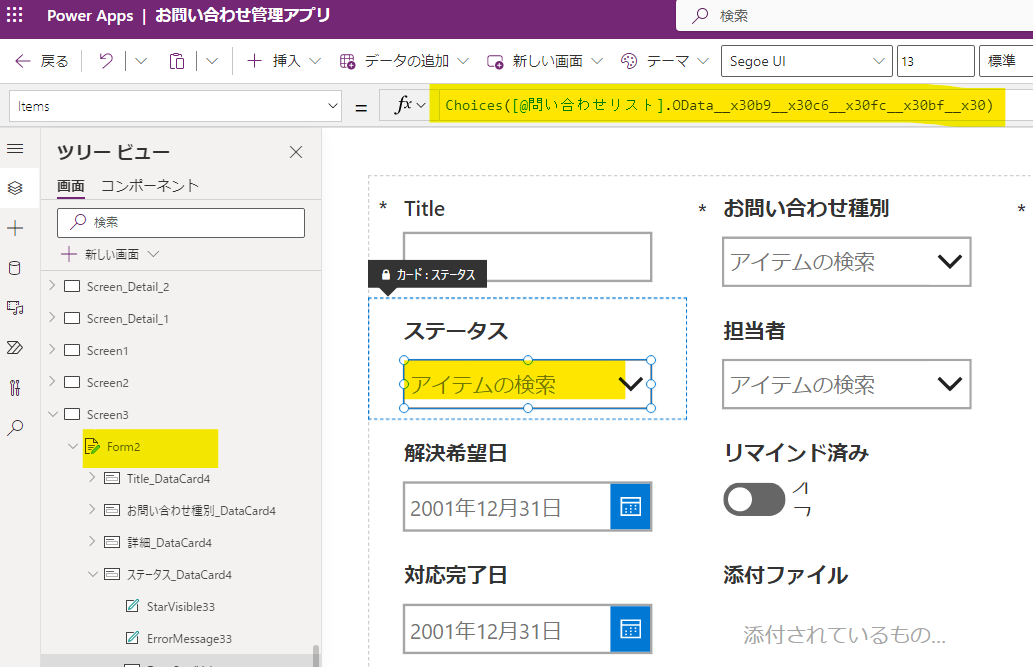Expand 詳細_DataCard4 node

[92, 541]
